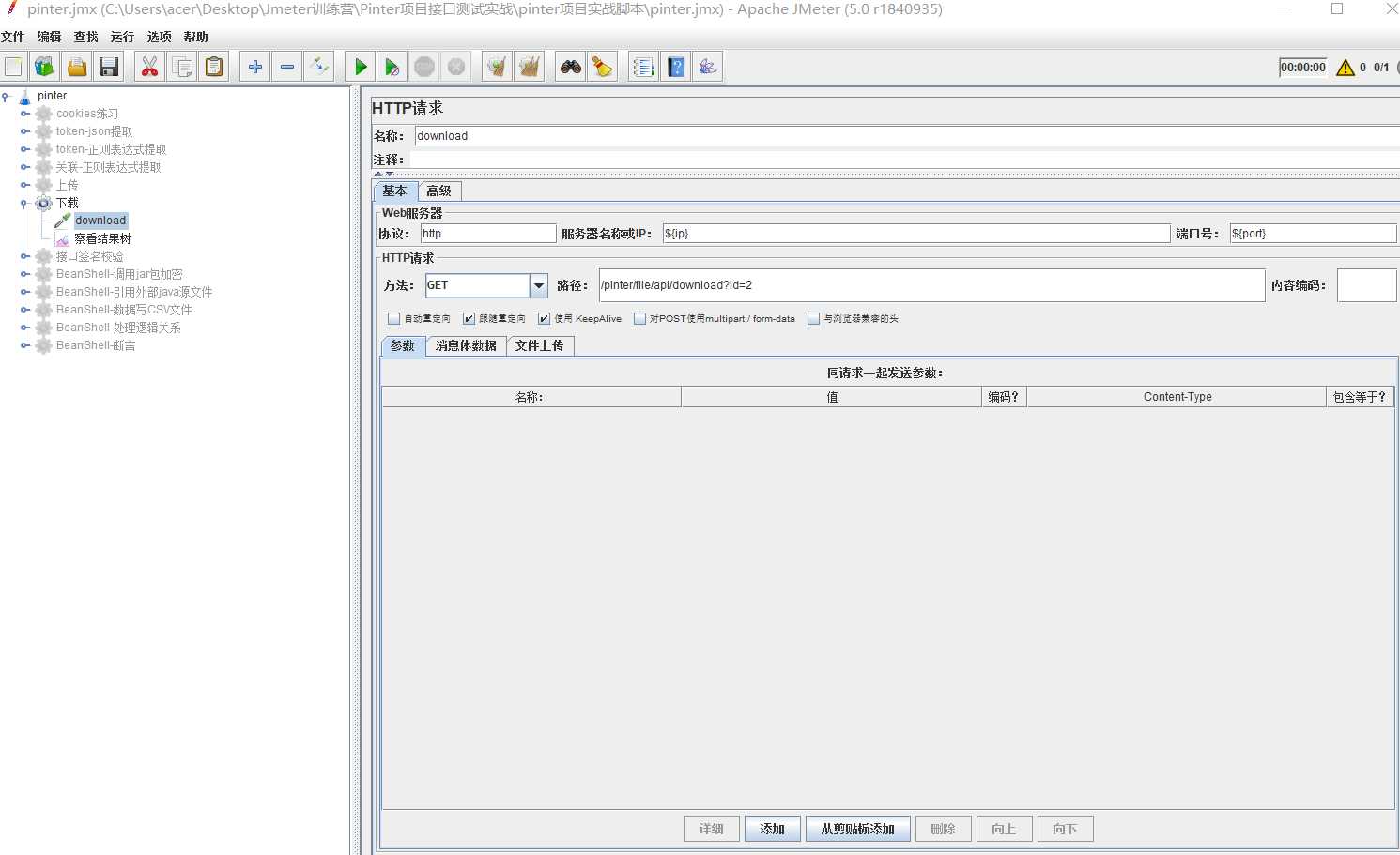The width and height of the screenshot is (1400, 855).
Task: Select BeanShell-调用jar包加密 tree item
Action: pos(119,274)
